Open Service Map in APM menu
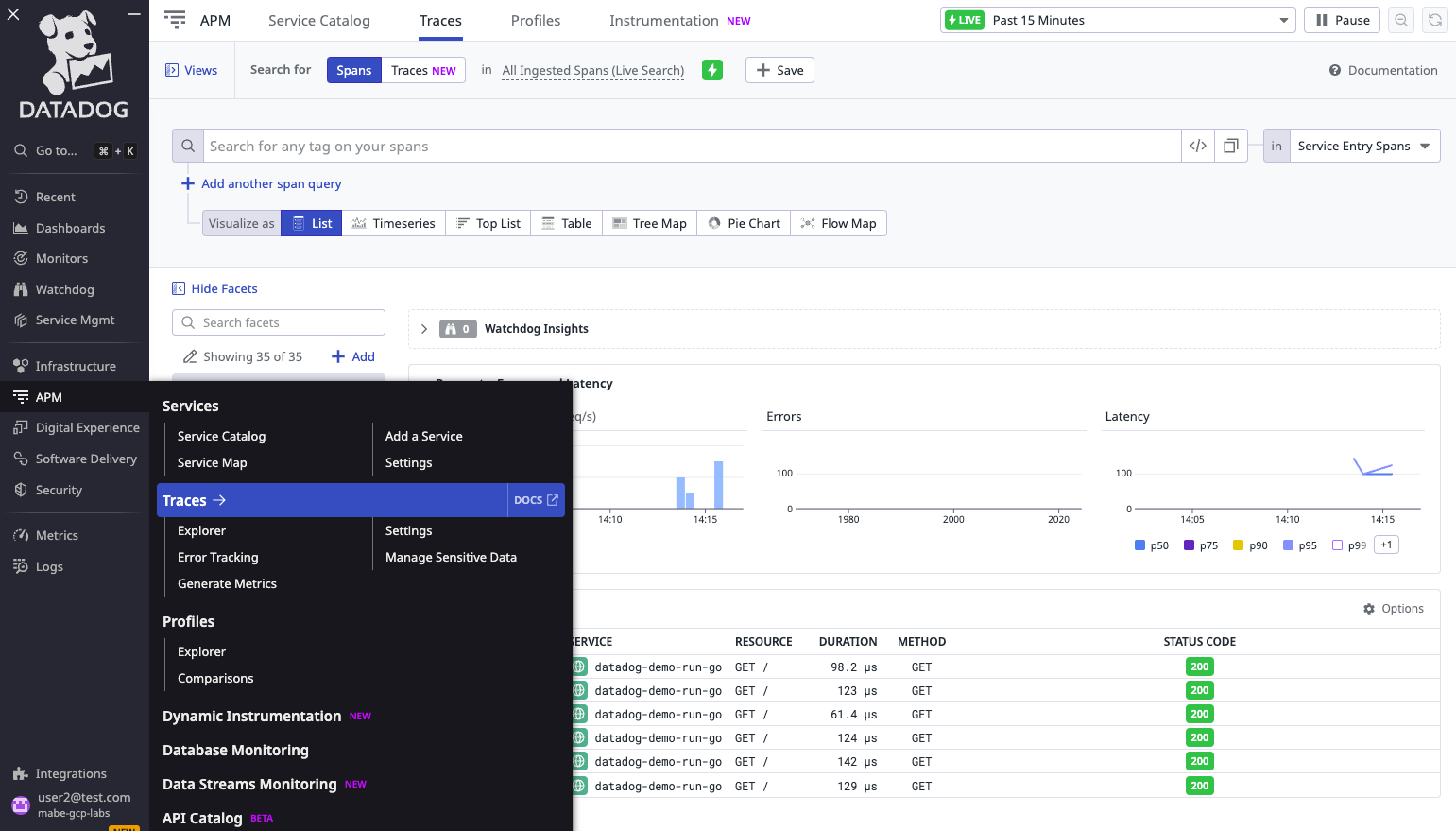Viewport: 1456px width, 831px height. (x=212, y=462)
